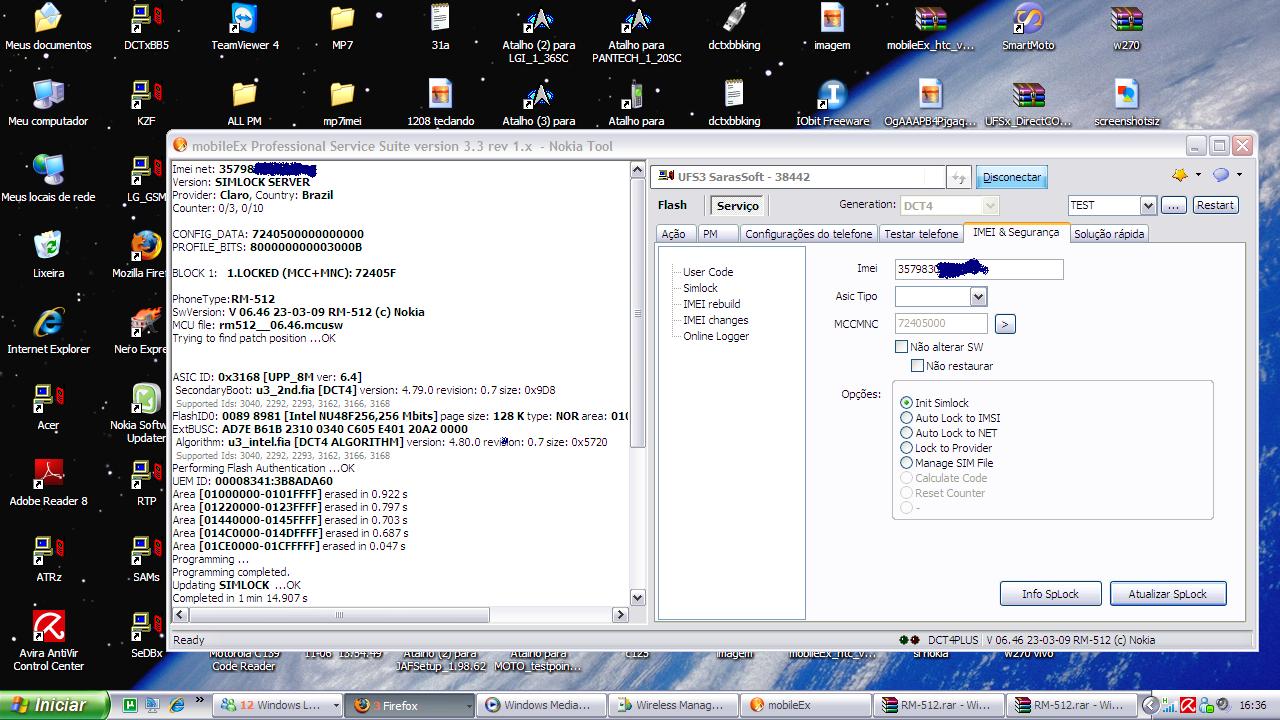
Task: Select Auto Lock to NET option
Action: click(x=907, y=433)
